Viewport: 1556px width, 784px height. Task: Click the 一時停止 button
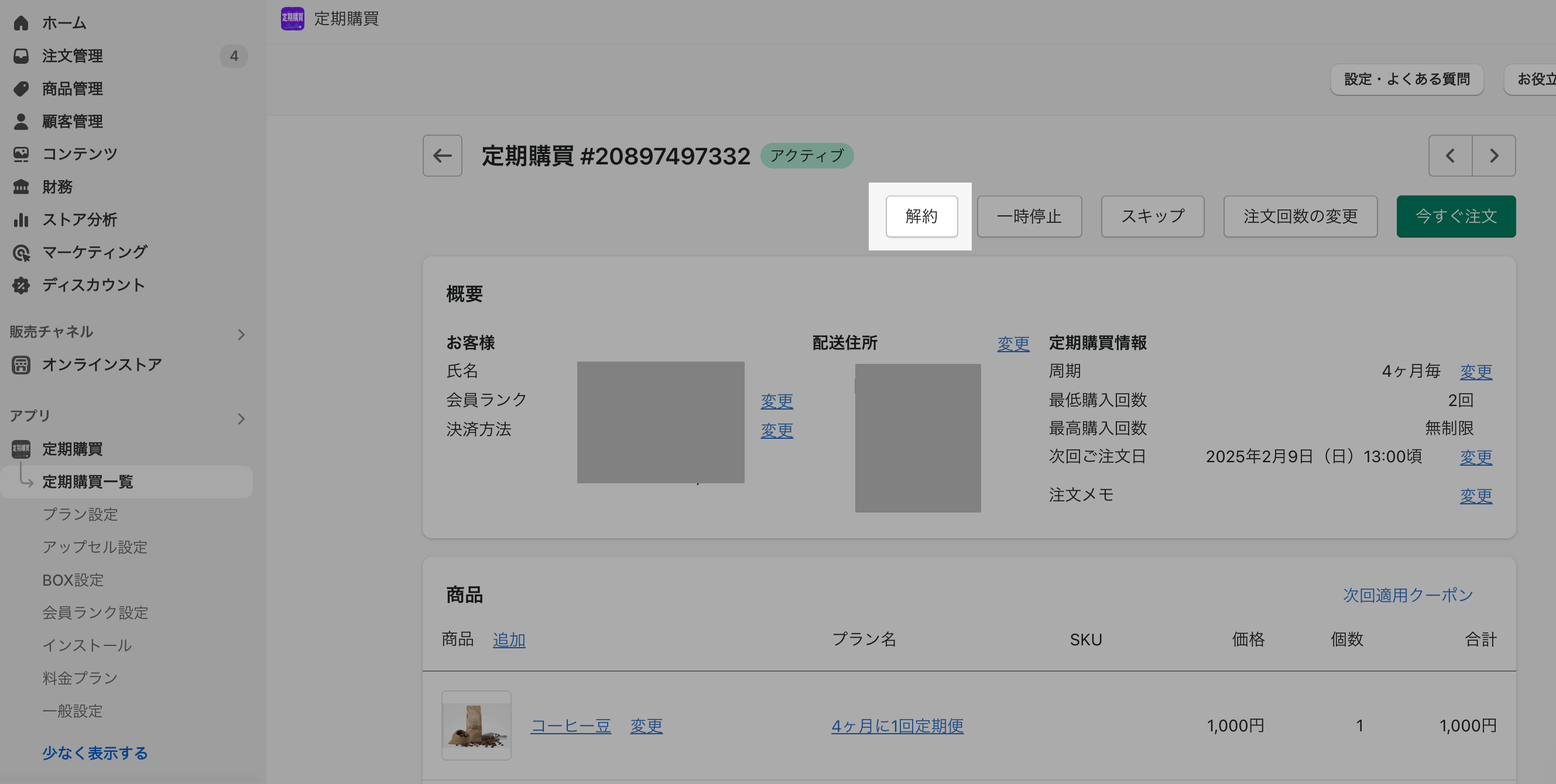click(1029, 216)
